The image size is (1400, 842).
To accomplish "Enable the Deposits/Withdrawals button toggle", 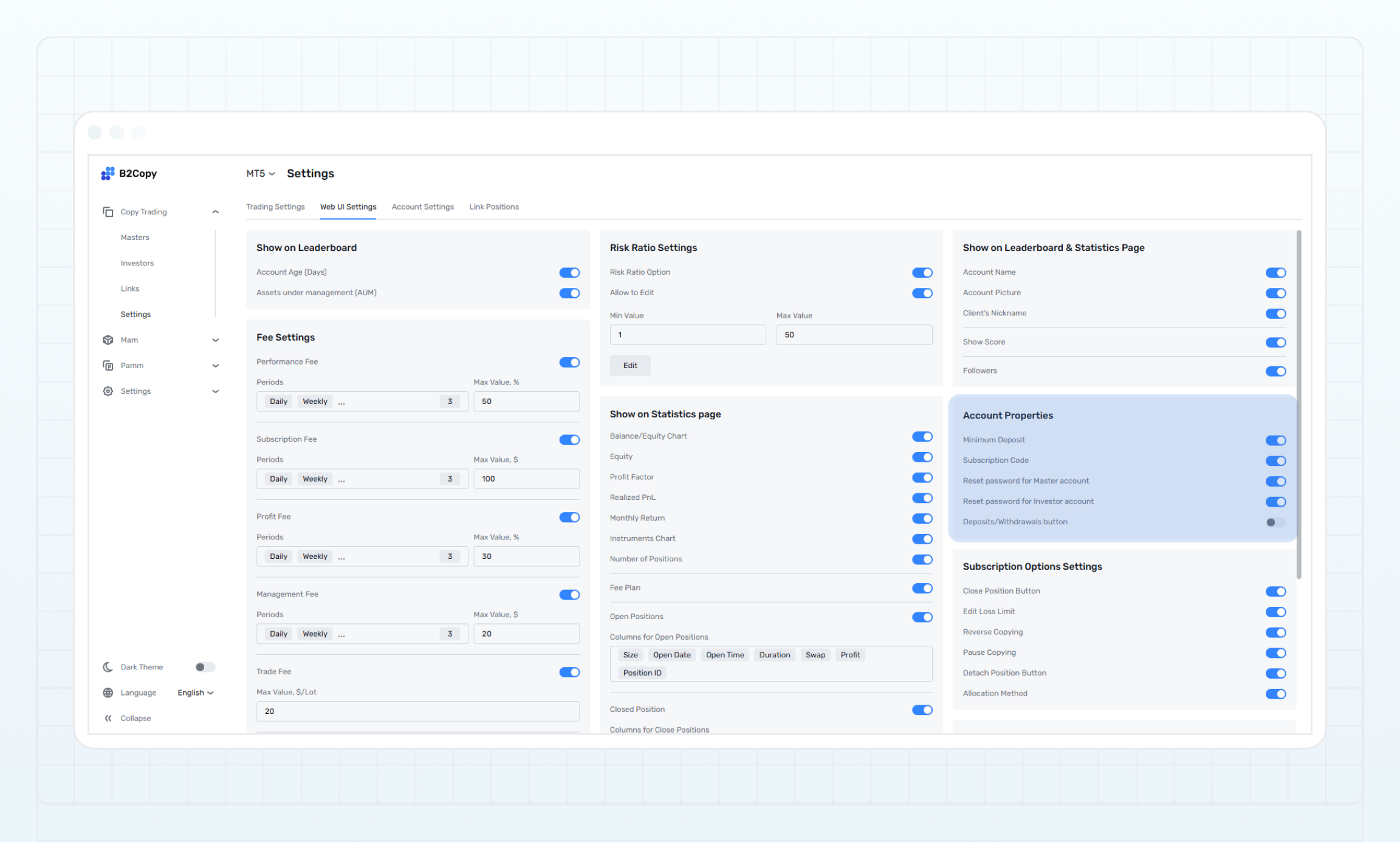I will [x=1275, y=522].
